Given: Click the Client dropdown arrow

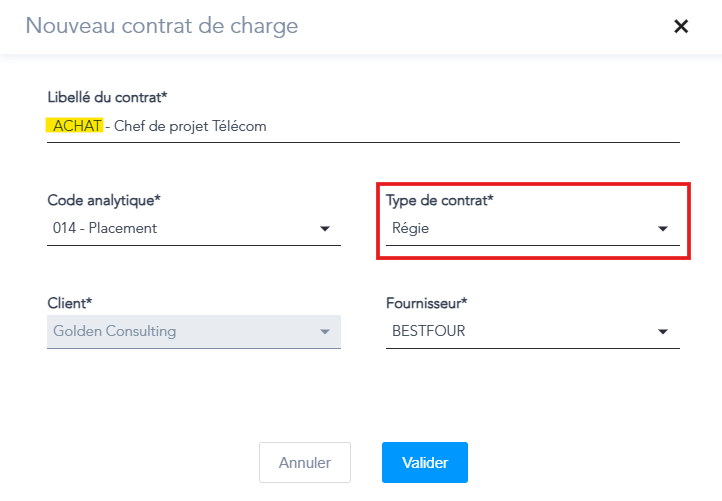Looking at the screenshot, I should pos(324,332).
